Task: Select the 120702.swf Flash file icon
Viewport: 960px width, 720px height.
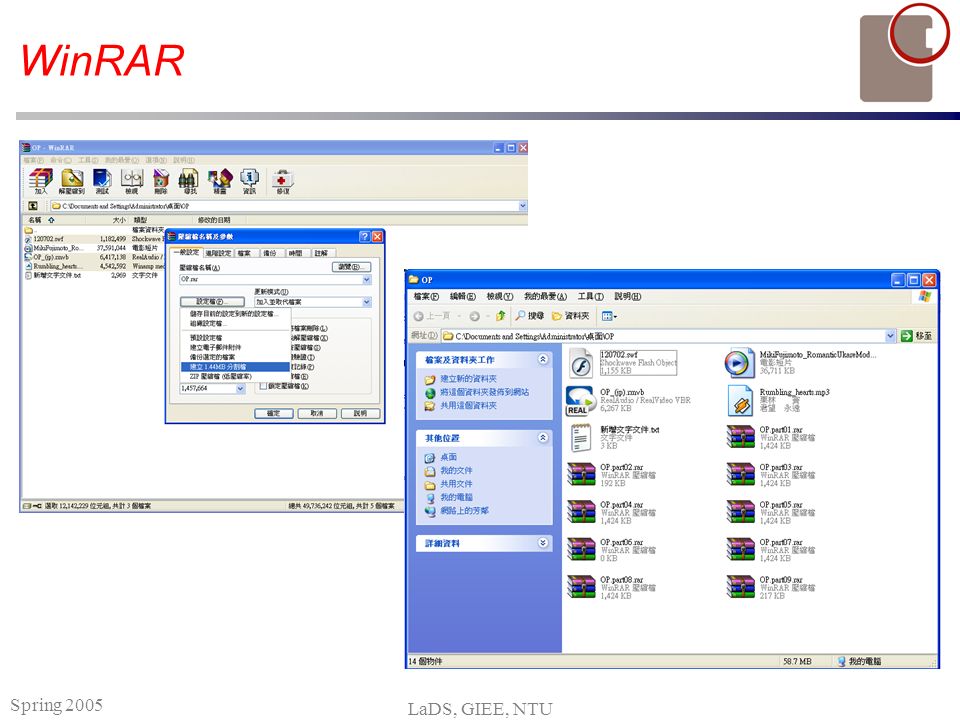Action: click(x=581, y=363)
